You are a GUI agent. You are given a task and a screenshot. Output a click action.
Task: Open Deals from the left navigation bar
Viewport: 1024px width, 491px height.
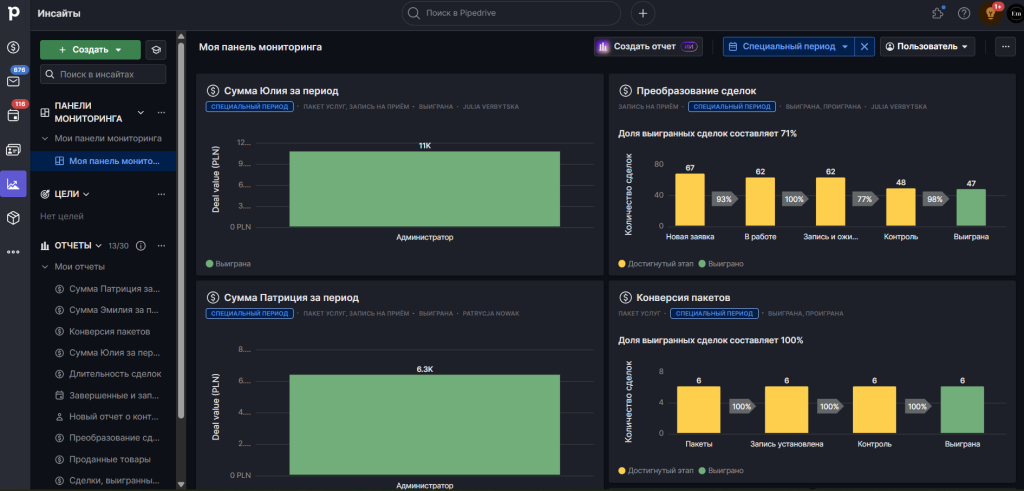(14, 48)
